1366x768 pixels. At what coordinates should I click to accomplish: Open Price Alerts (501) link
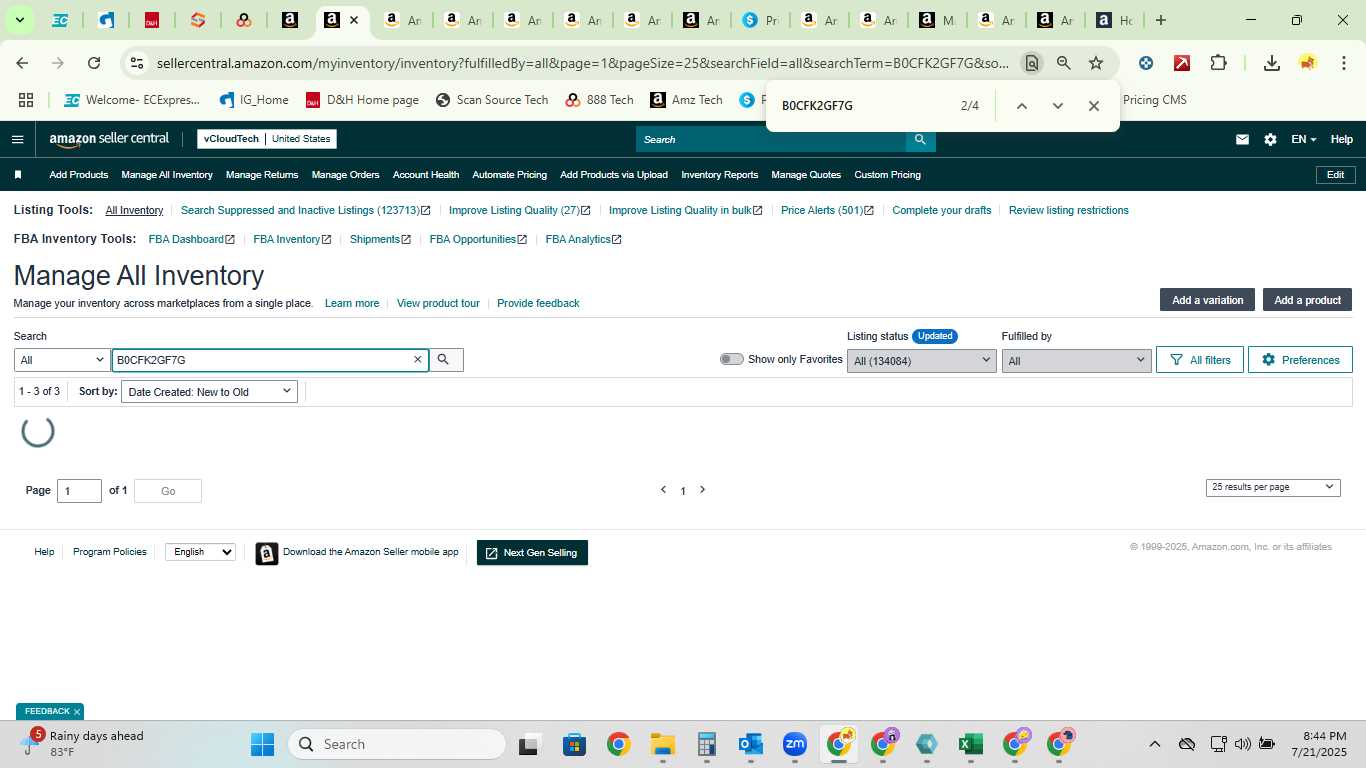[x=827, y=211]
